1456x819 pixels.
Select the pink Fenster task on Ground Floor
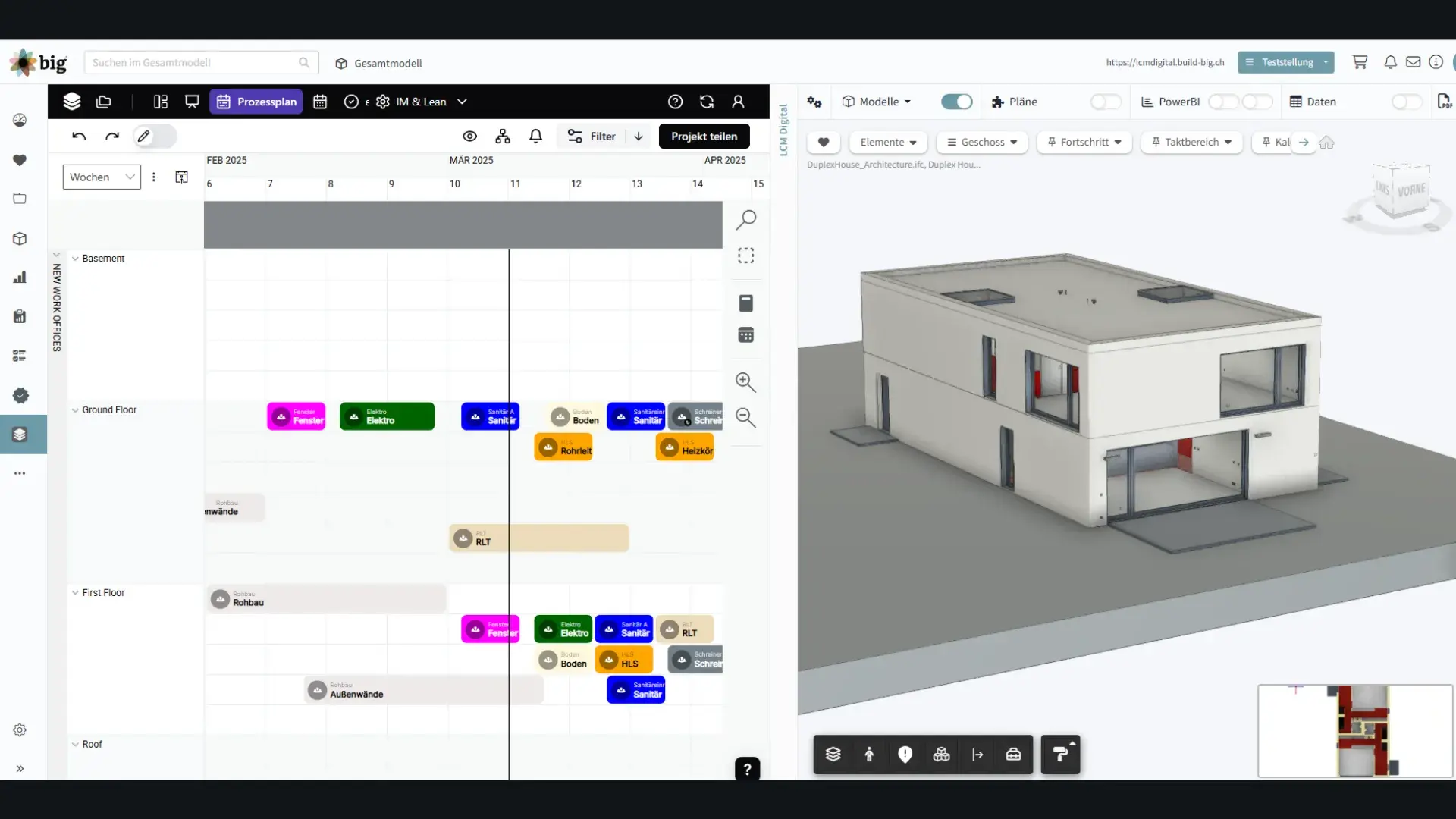pos(297,416)
